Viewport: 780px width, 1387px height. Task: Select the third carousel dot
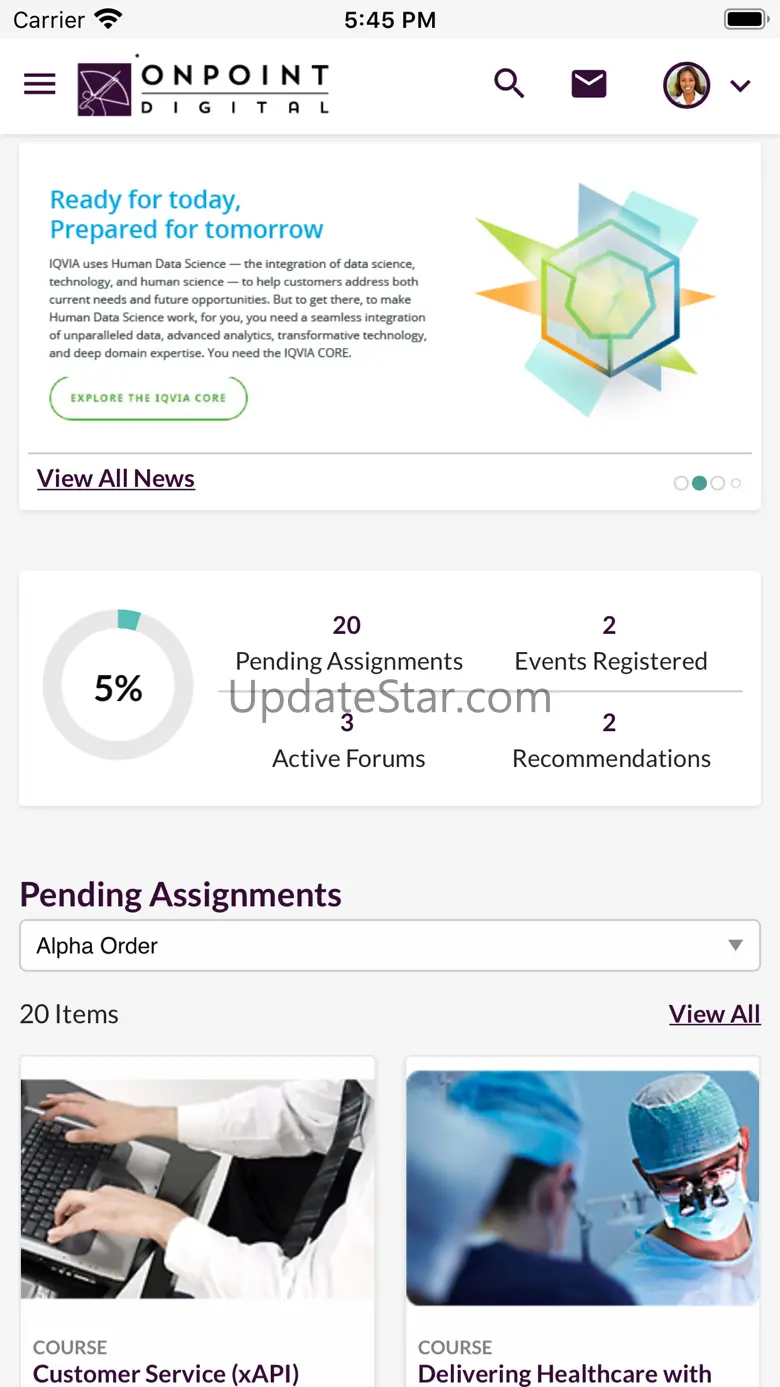(717, 483)
